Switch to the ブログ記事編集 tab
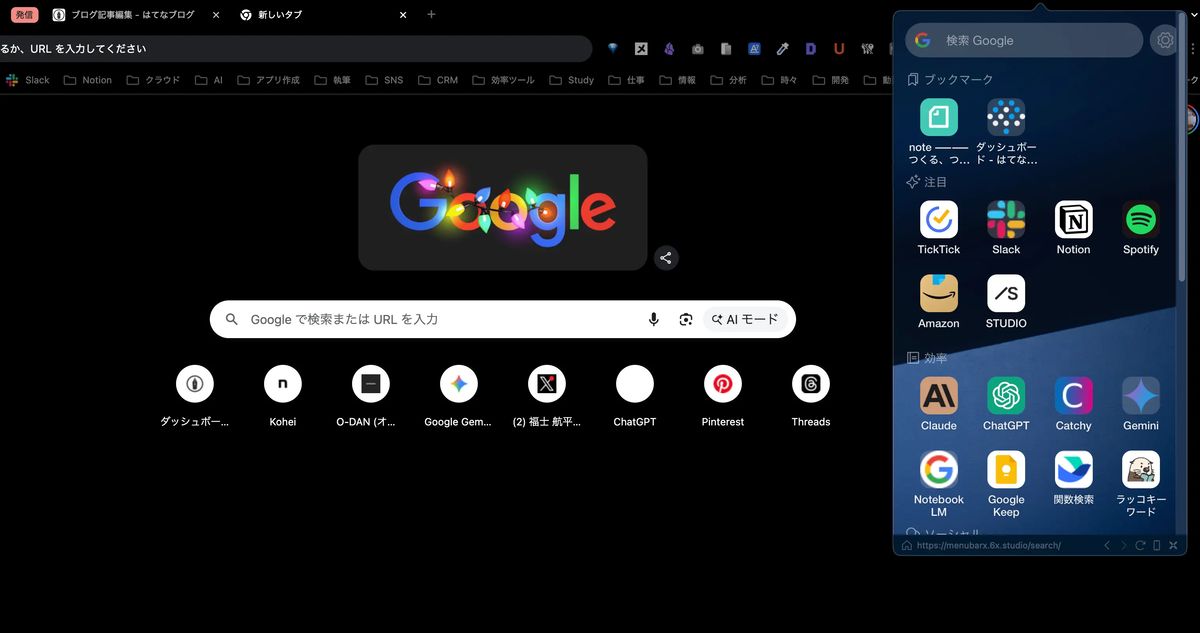This screenshot has height=633, width=1200. [134, 15]
